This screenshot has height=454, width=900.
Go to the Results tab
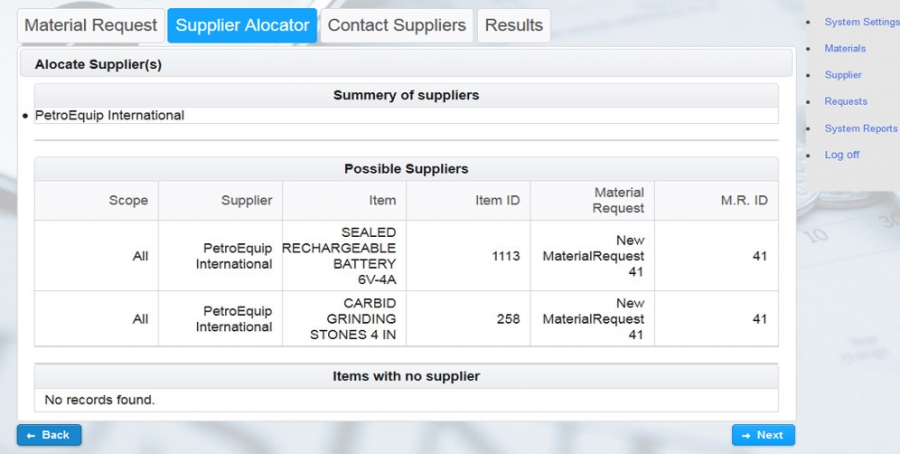[514, 26]
